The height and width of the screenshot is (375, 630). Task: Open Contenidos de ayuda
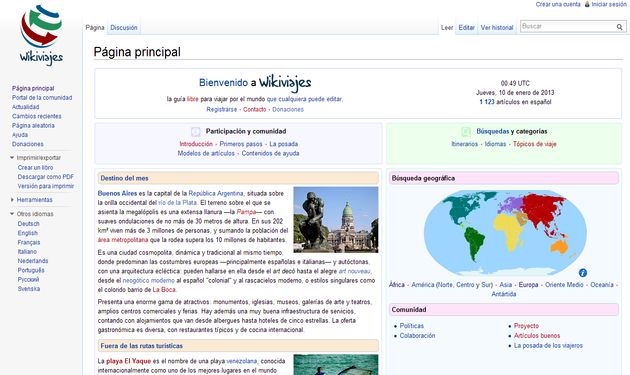(x=270, y=153)
